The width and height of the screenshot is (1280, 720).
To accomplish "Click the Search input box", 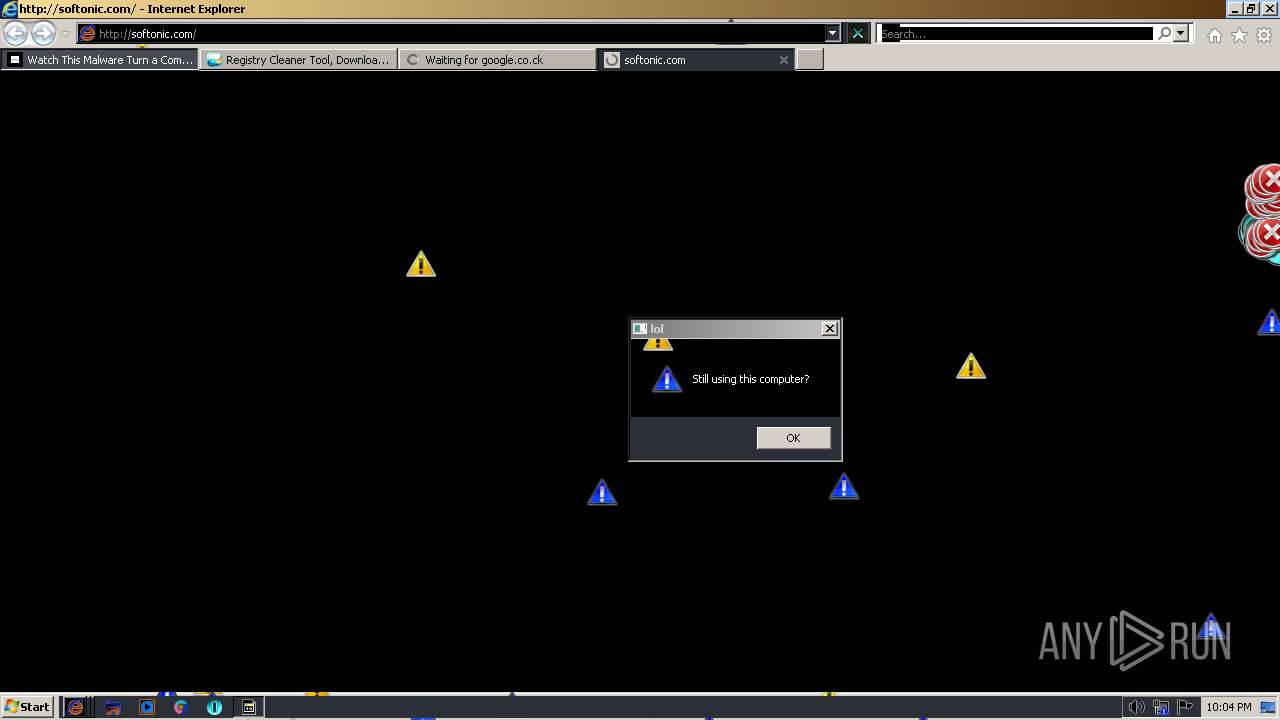I will 1016,33.
